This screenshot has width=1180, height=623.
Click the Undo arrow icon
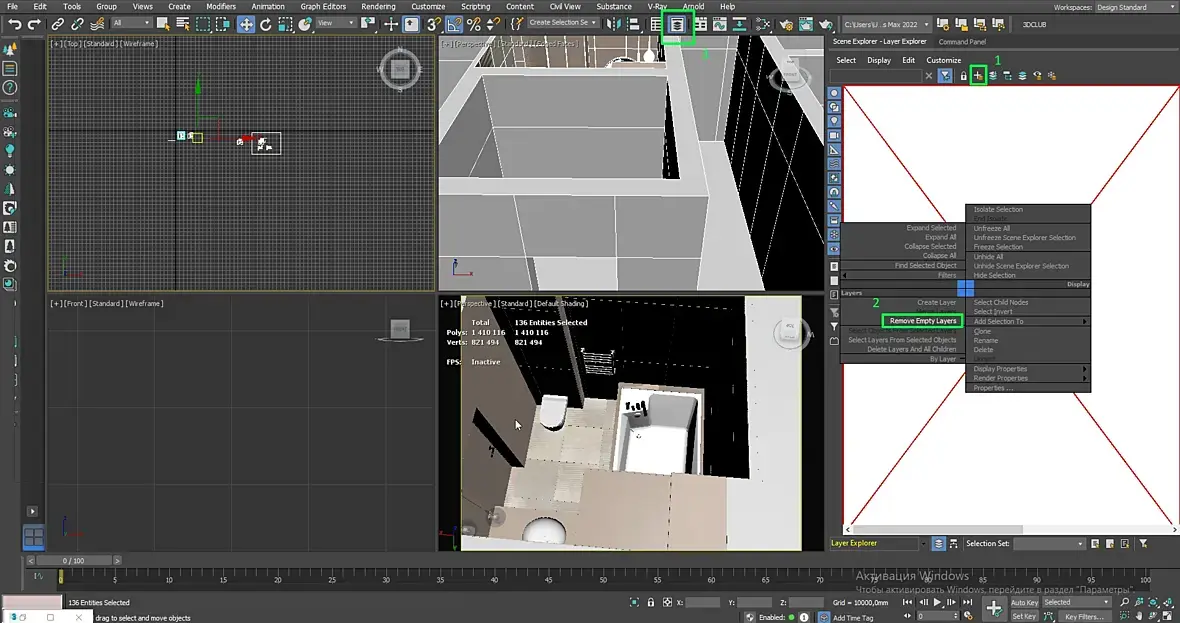pos(14,23)
